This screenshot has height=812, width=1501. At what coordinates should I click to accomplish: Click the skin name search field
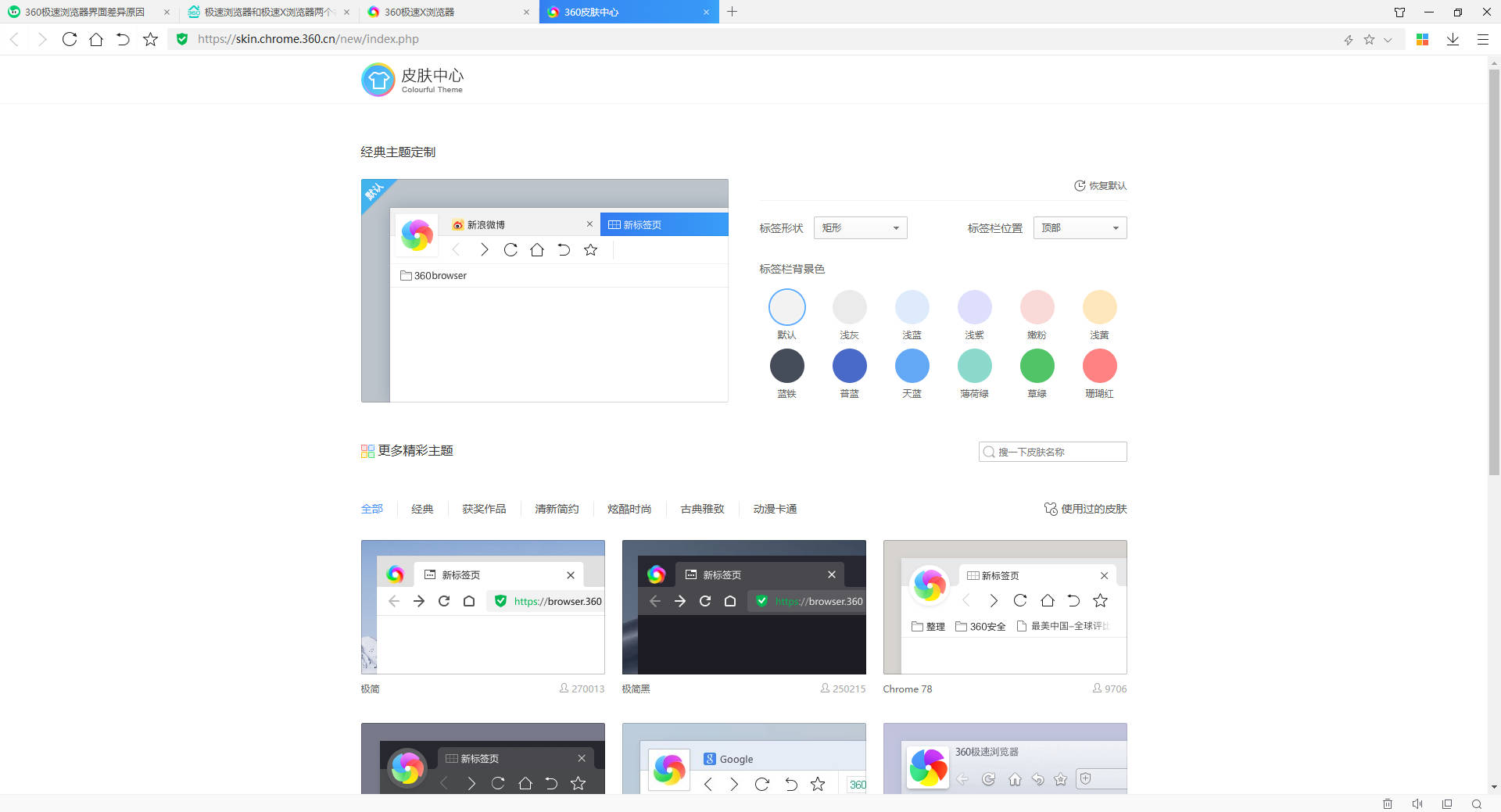click(x=1052, y=452)
